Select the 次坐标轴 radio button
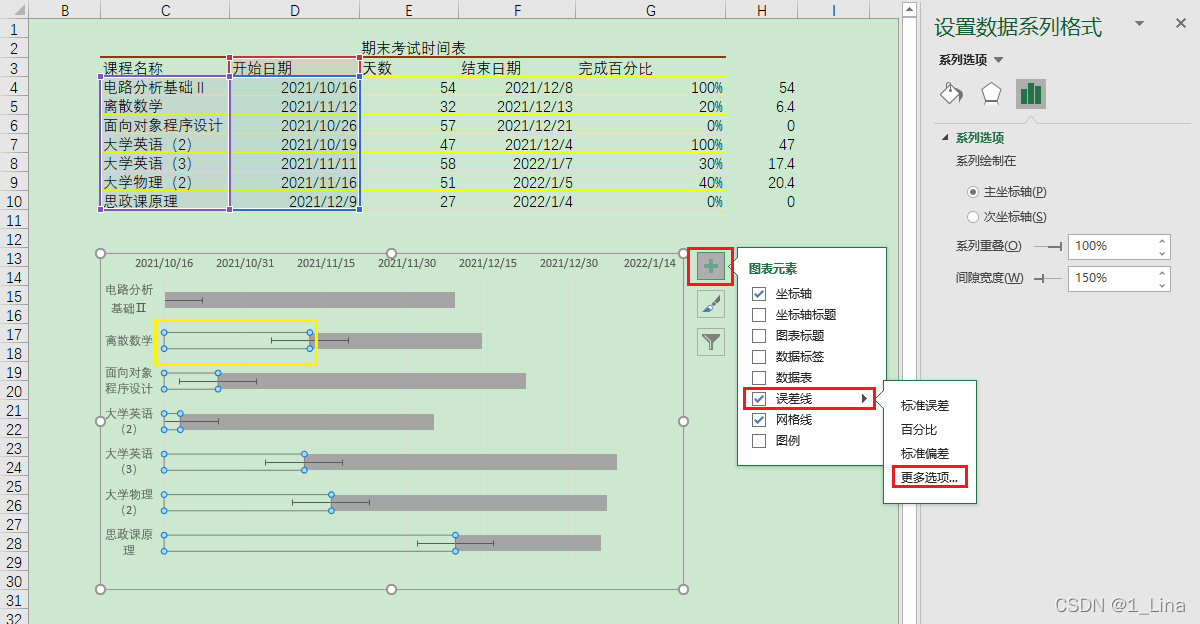1200x624 pixels. 973,217
